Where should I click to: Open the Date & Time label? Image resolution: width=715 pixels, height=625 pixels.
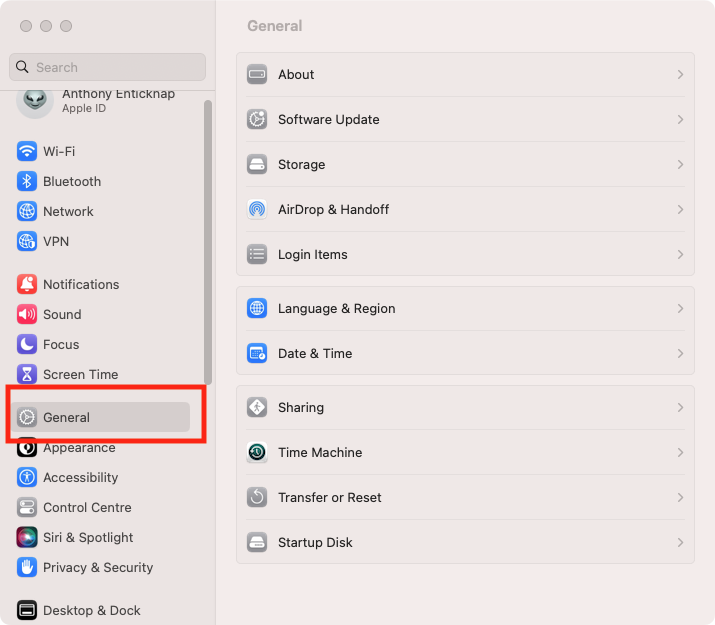(315, 354)
